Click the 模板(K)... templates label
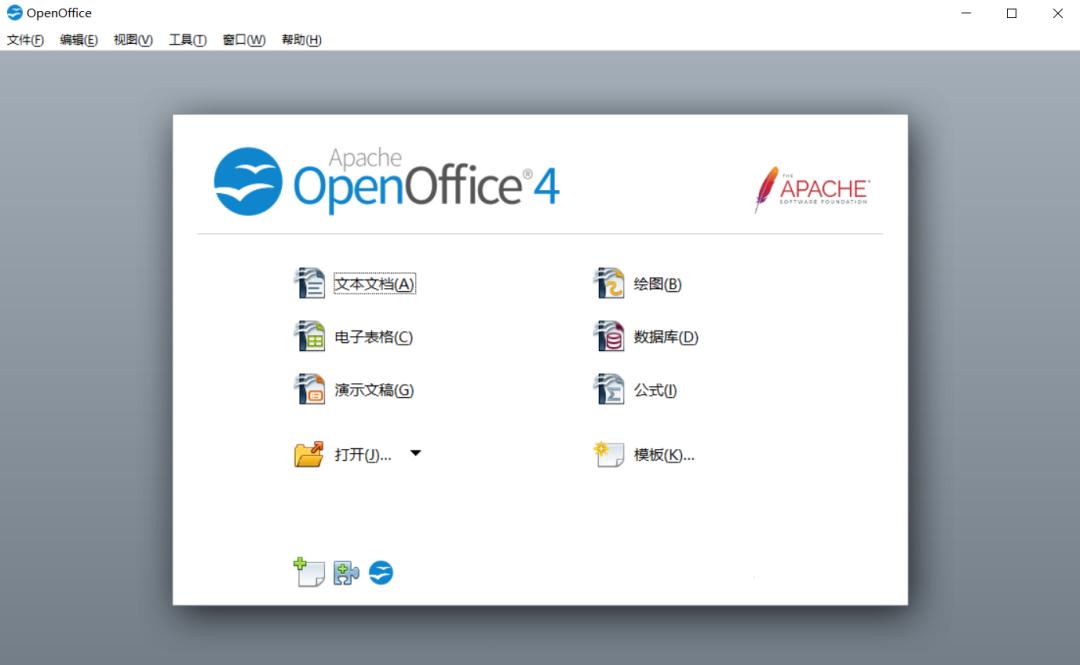This screenshot has width=1080, height=665. 664,455
